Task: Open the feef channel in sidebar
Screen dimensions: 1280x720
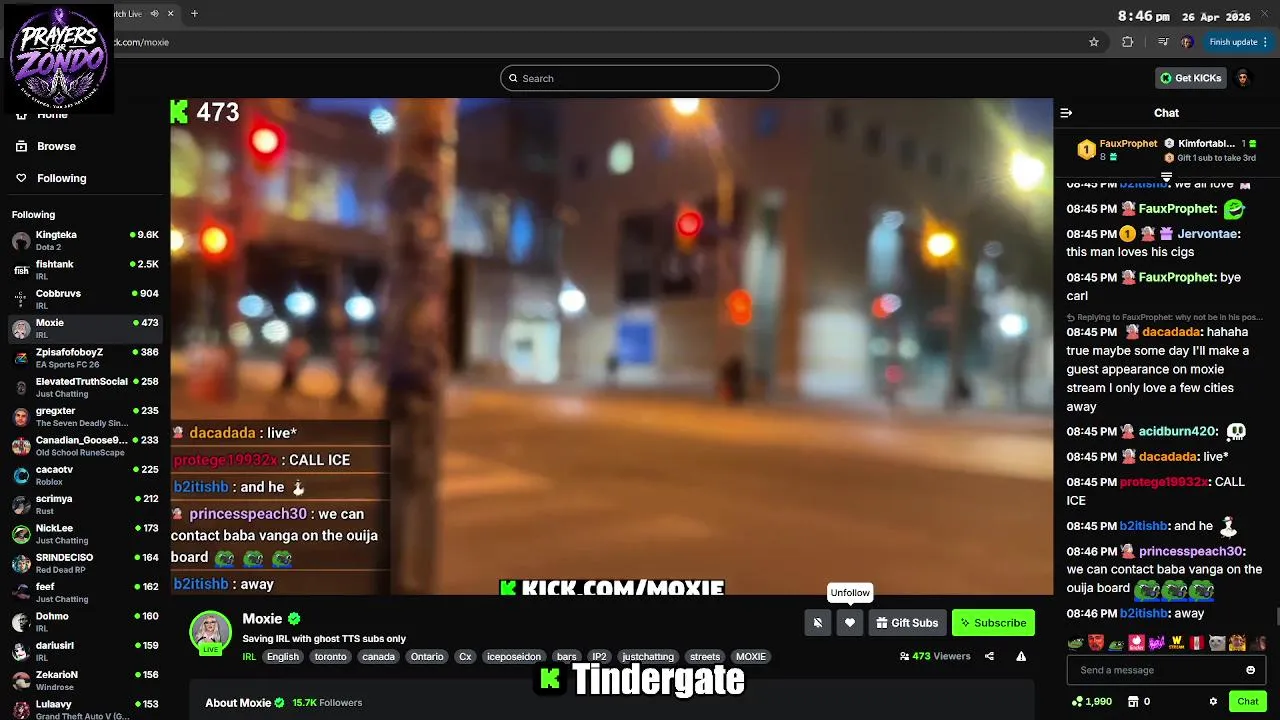Action: point(85,592)
